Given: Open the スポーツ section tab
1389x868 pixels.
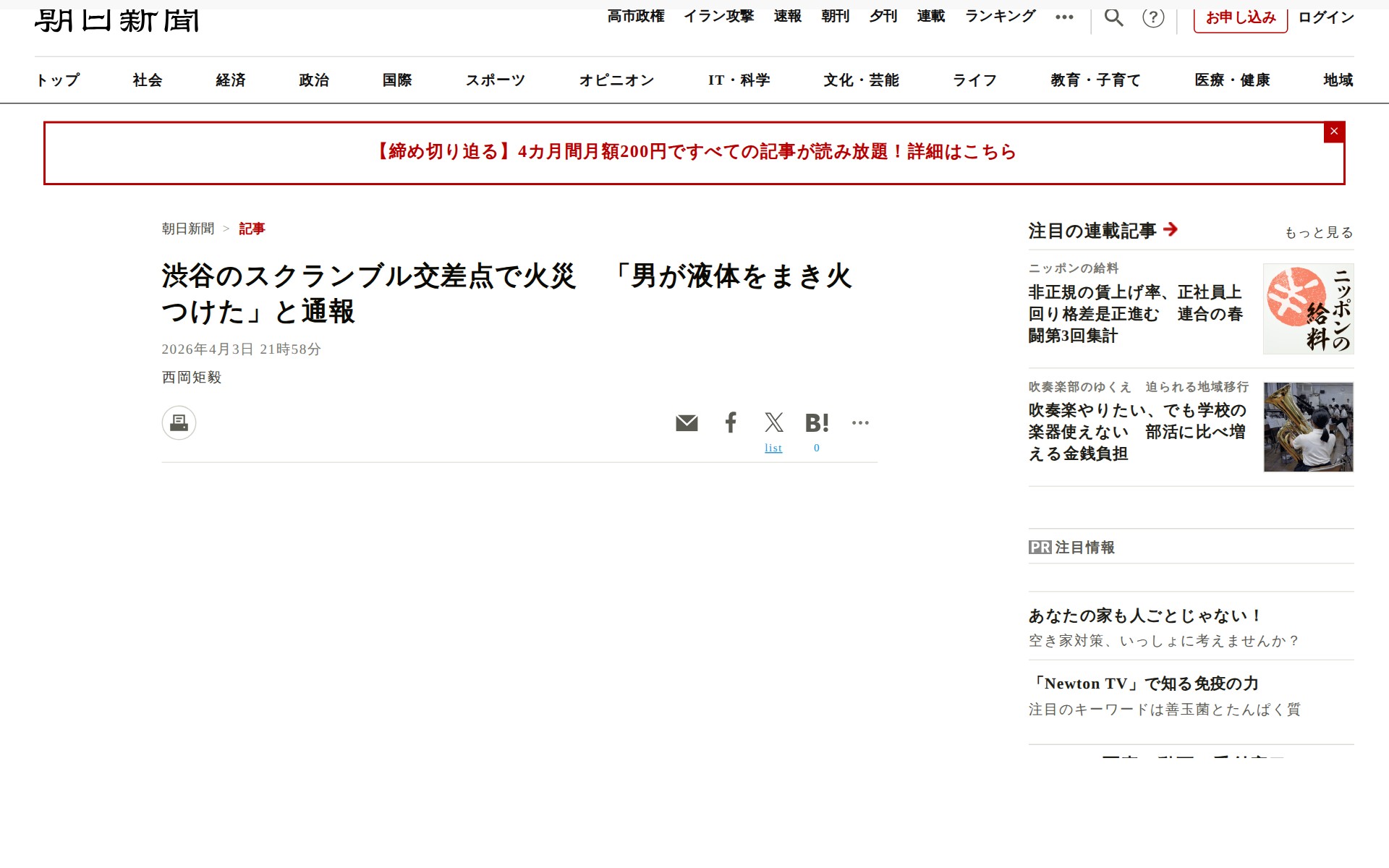Looking at the screenshot, I should click(x=495, y=80).
